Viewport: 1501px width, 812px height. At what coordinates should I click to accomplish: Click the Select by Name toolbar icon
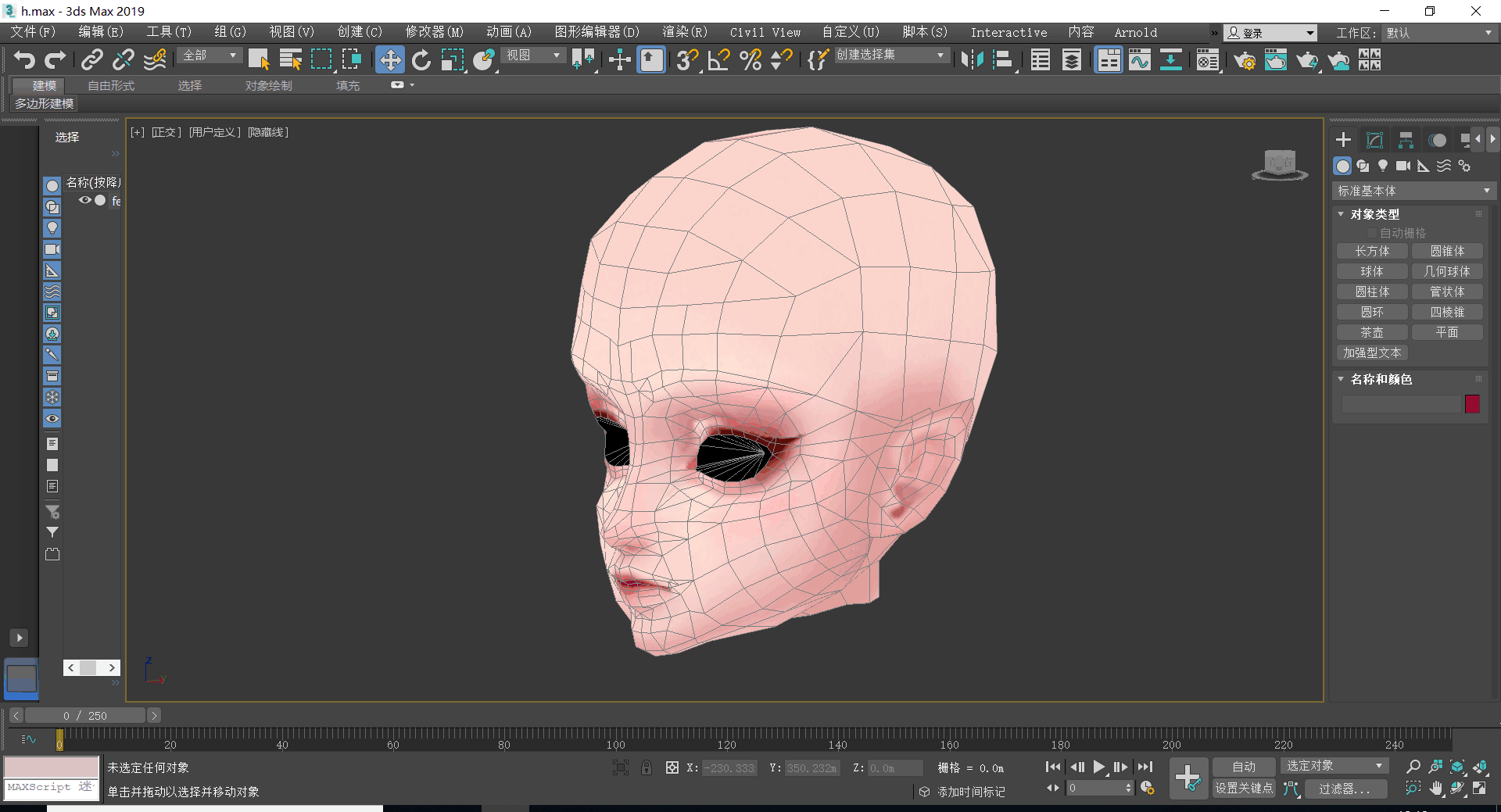[290, 60]
